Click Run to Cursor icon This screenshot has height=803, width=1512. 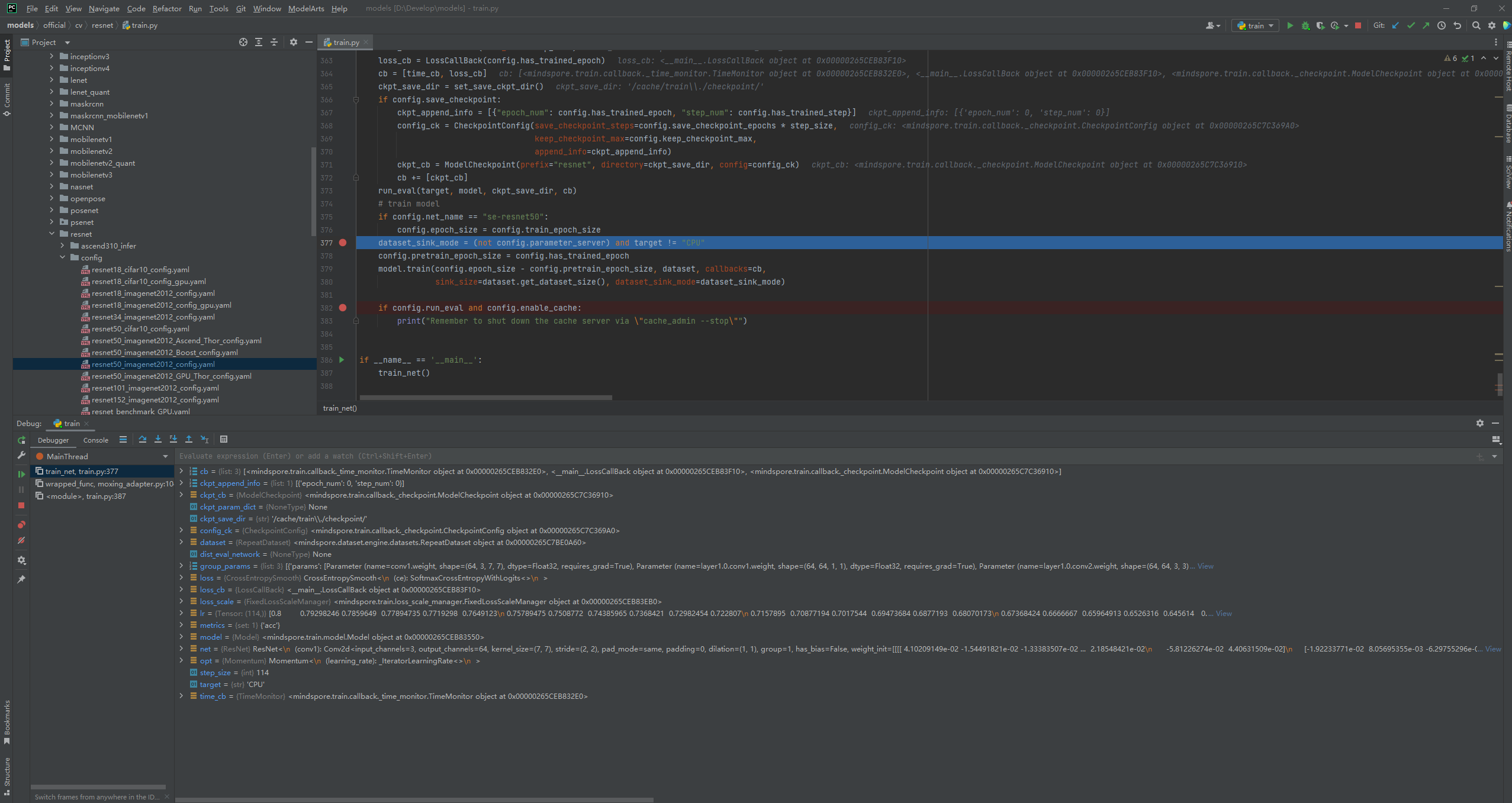204,439
